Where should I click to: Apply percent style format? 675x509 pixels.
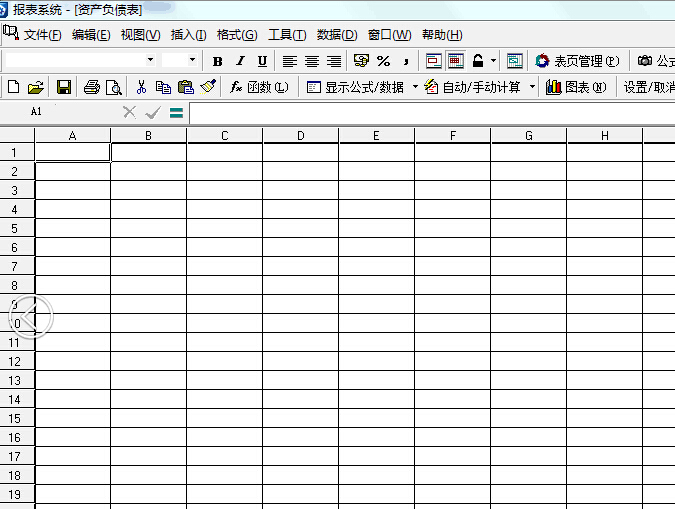click(384, 61)
